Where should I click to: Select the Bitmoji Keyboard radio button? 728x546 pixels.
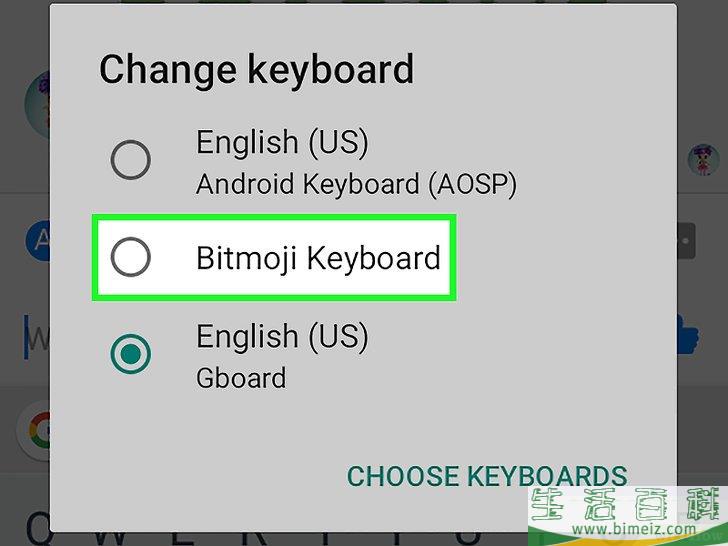click(x=130, y=257)
